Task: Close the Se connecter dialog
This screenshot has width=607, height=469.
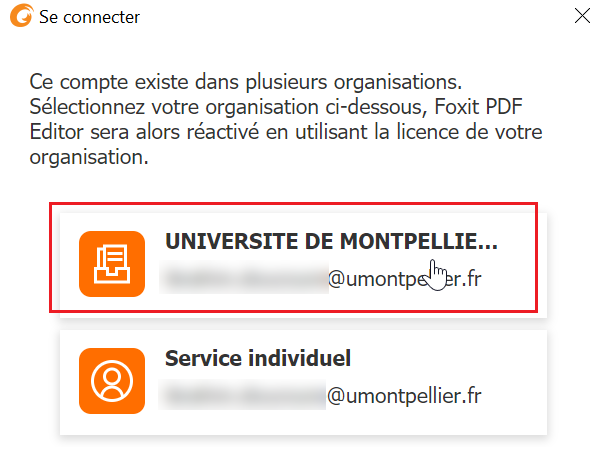Action: tap(582, 16)
